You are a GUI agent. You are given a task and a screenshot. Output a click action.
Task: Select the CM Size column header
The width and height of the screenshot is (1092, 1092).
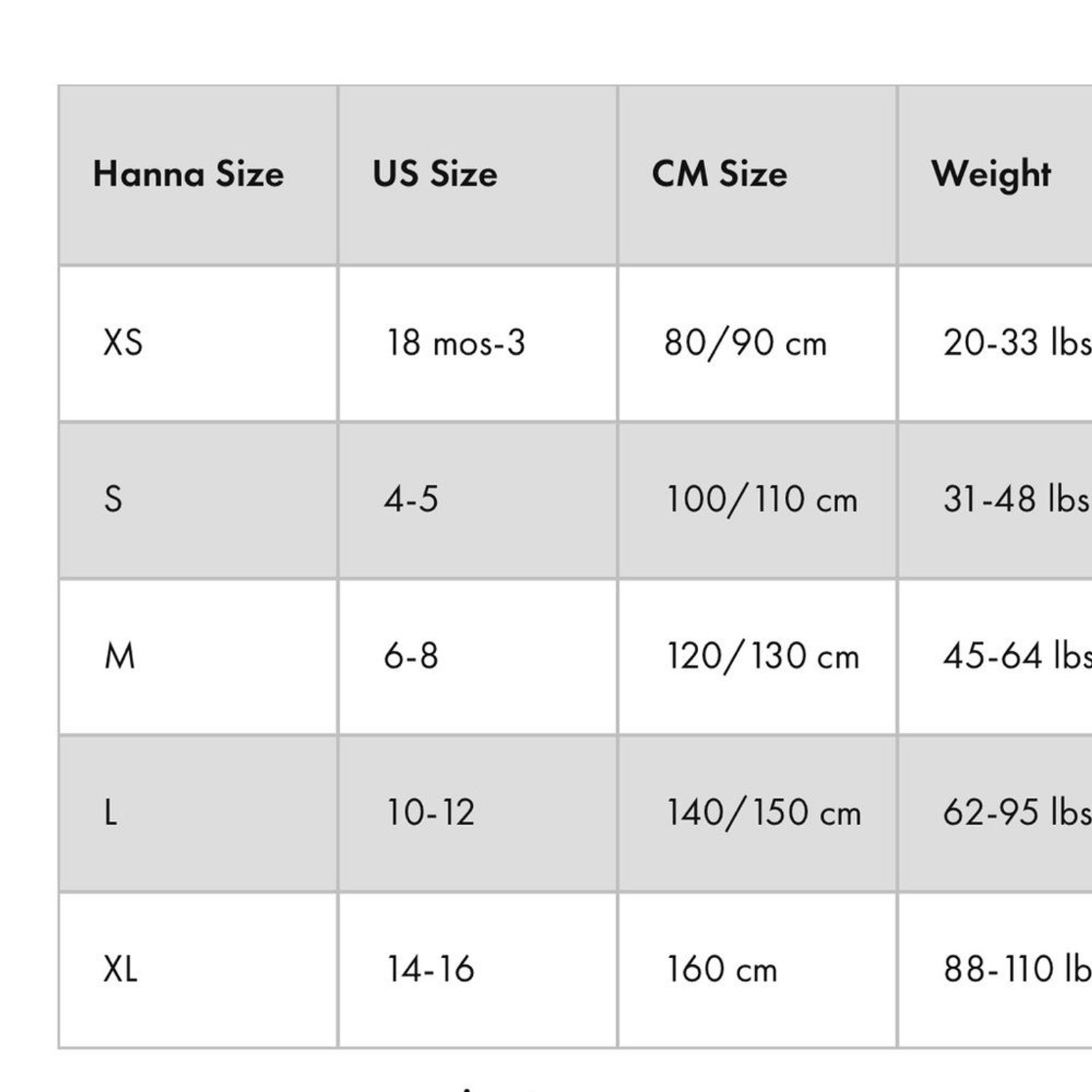click(x=719, y=174)
